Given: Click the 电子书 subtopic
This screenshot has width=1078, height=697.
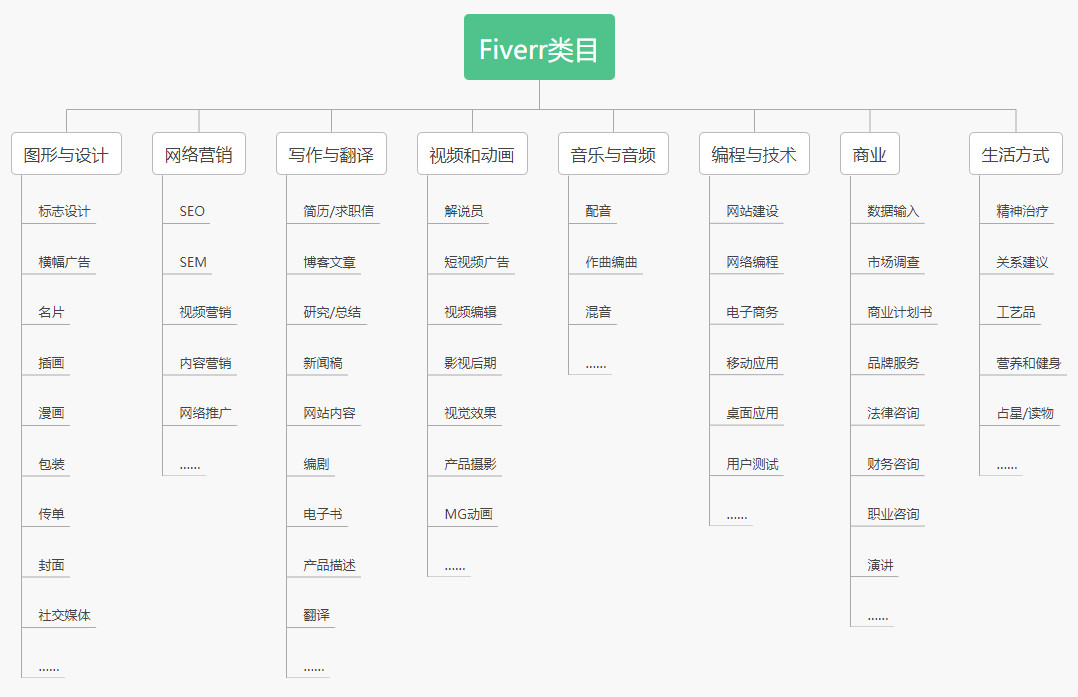Looking at the screenshot, I should point(322,514).
